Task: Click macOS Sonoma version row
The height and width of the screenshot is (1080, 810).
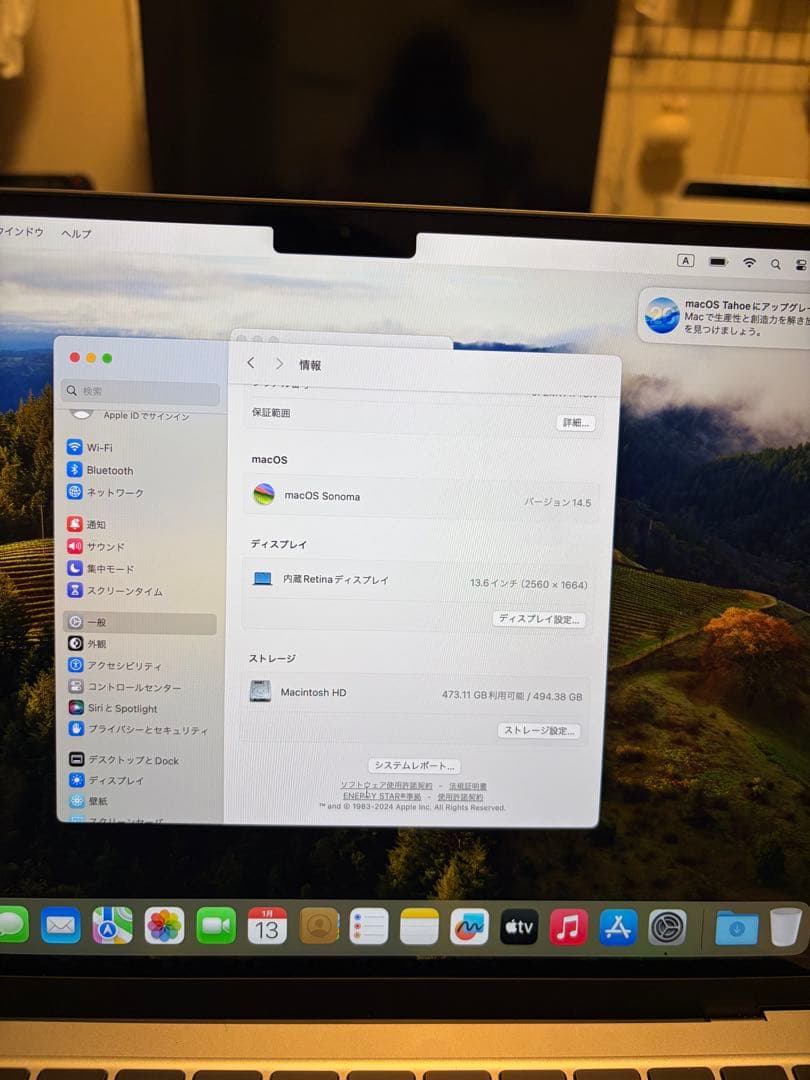Action: 420,498
